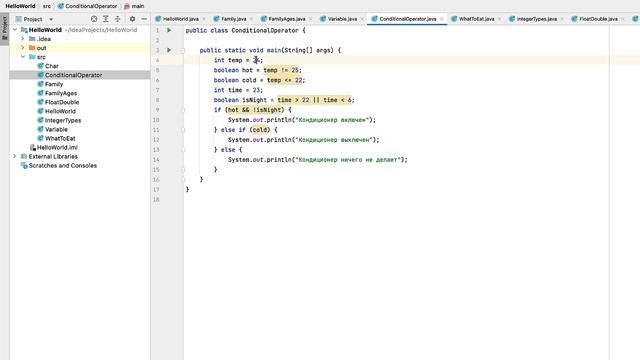Close the IntegerTypes.java tab
Screen dimensions: 640x360
pyautogui.click(x=562, y=19)
